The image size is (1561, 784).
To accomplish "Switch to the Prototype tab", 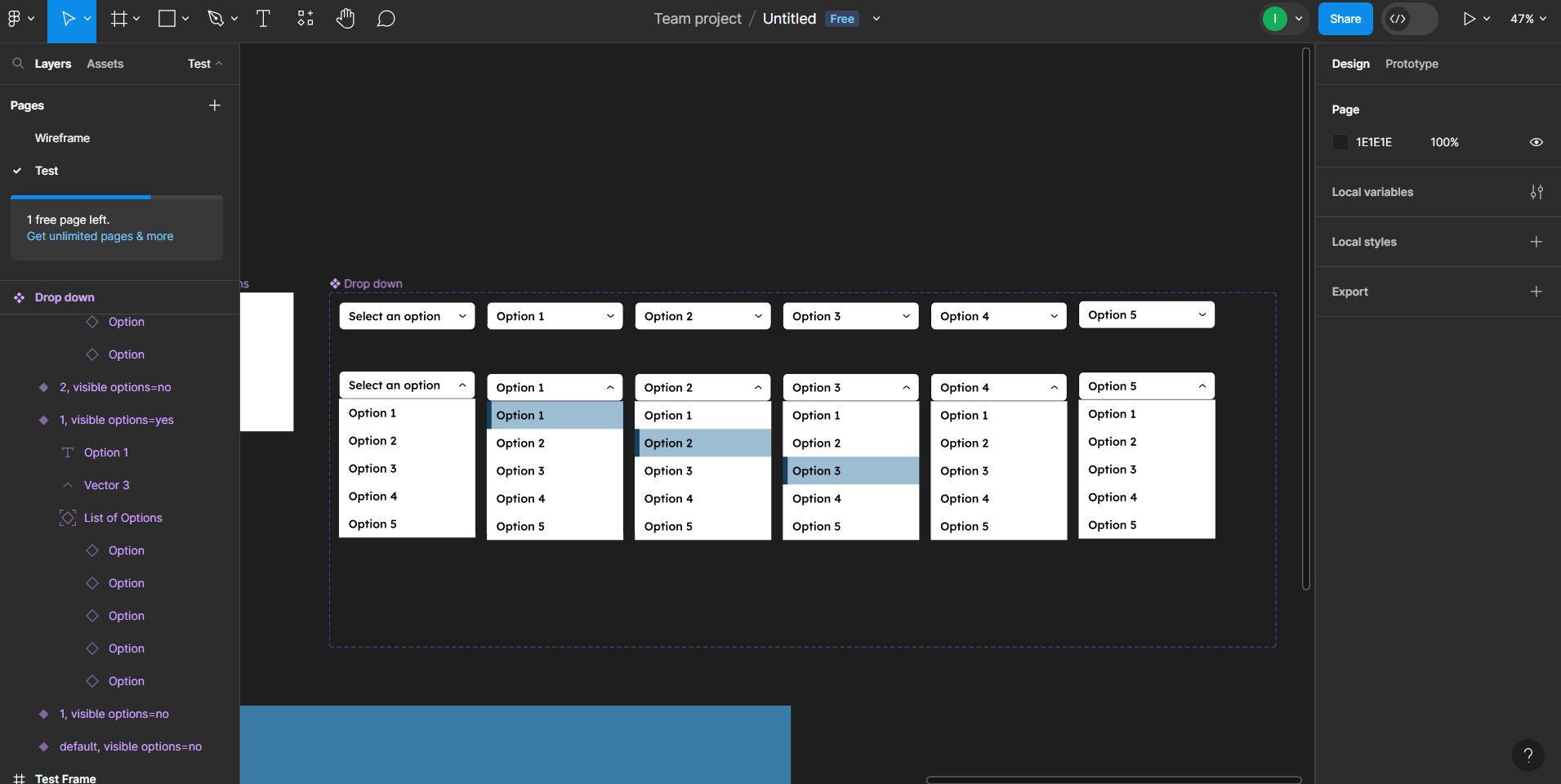I will [x=1412, y=64].
